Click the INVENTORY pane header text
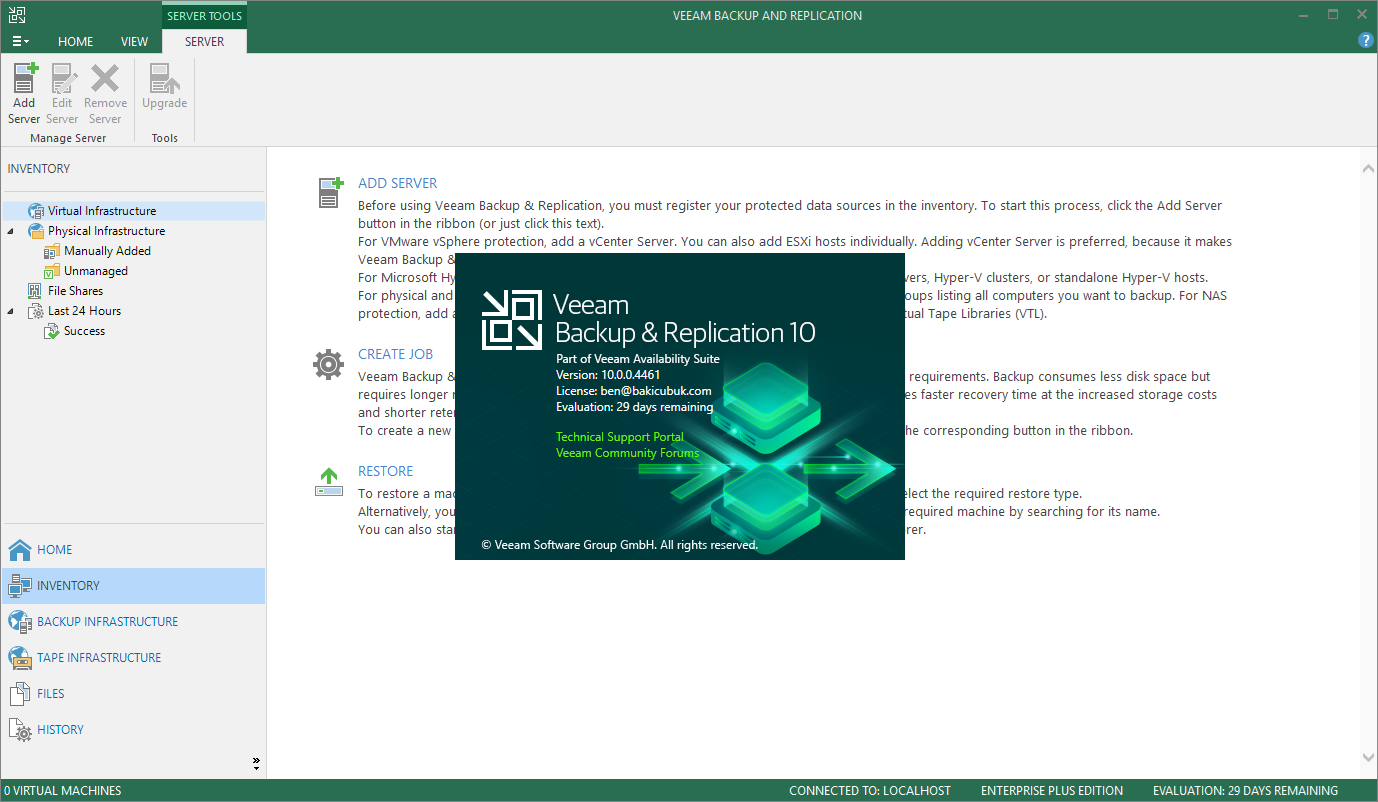The image size is (1378, 802). (x=39, y=169)
